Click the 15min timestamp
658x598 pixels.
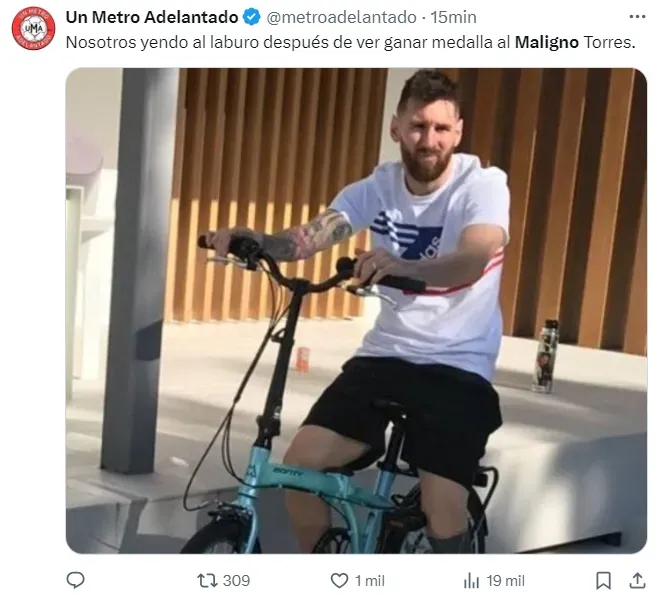[x=453, y=18]
